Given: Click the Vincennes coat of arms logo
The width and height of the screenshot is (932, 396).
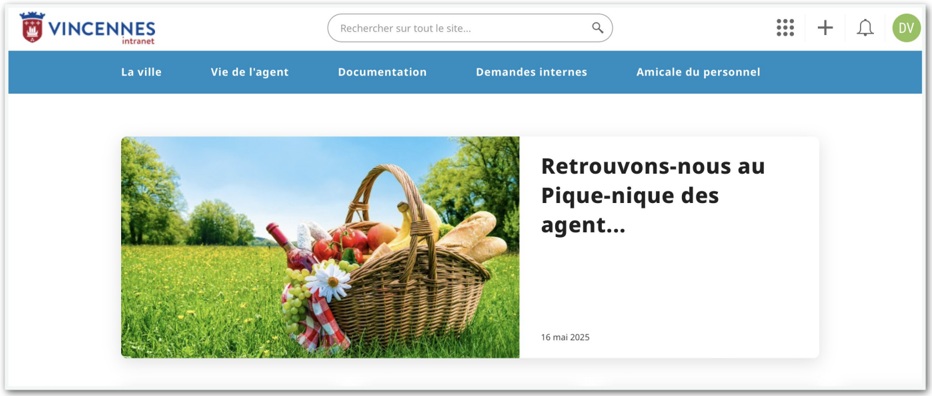Looking at the screenshot, I should coord(32,27).
